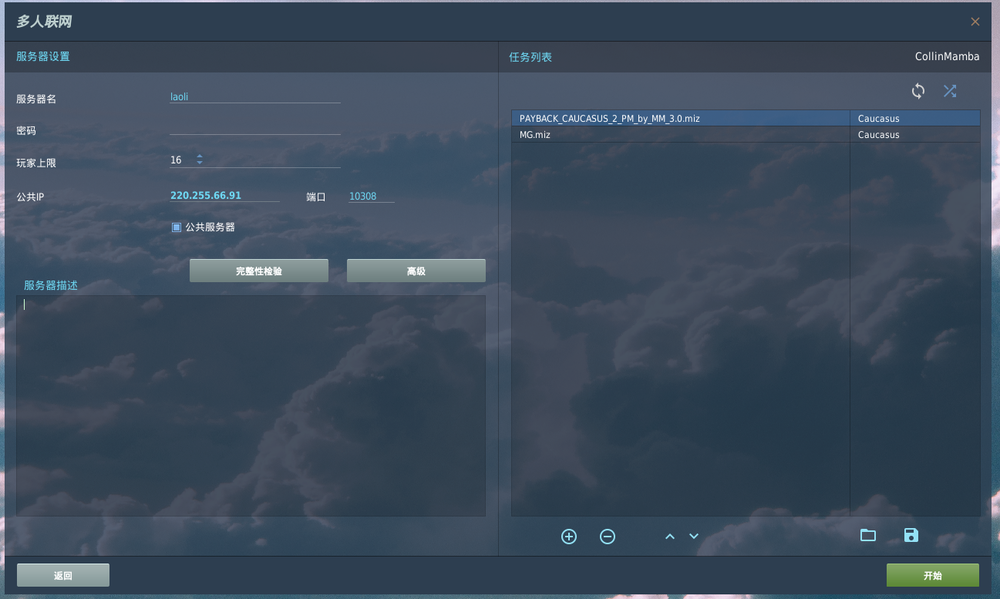Toggle the shuffle missions icon
1000x599 pixels.
(950, 91)
